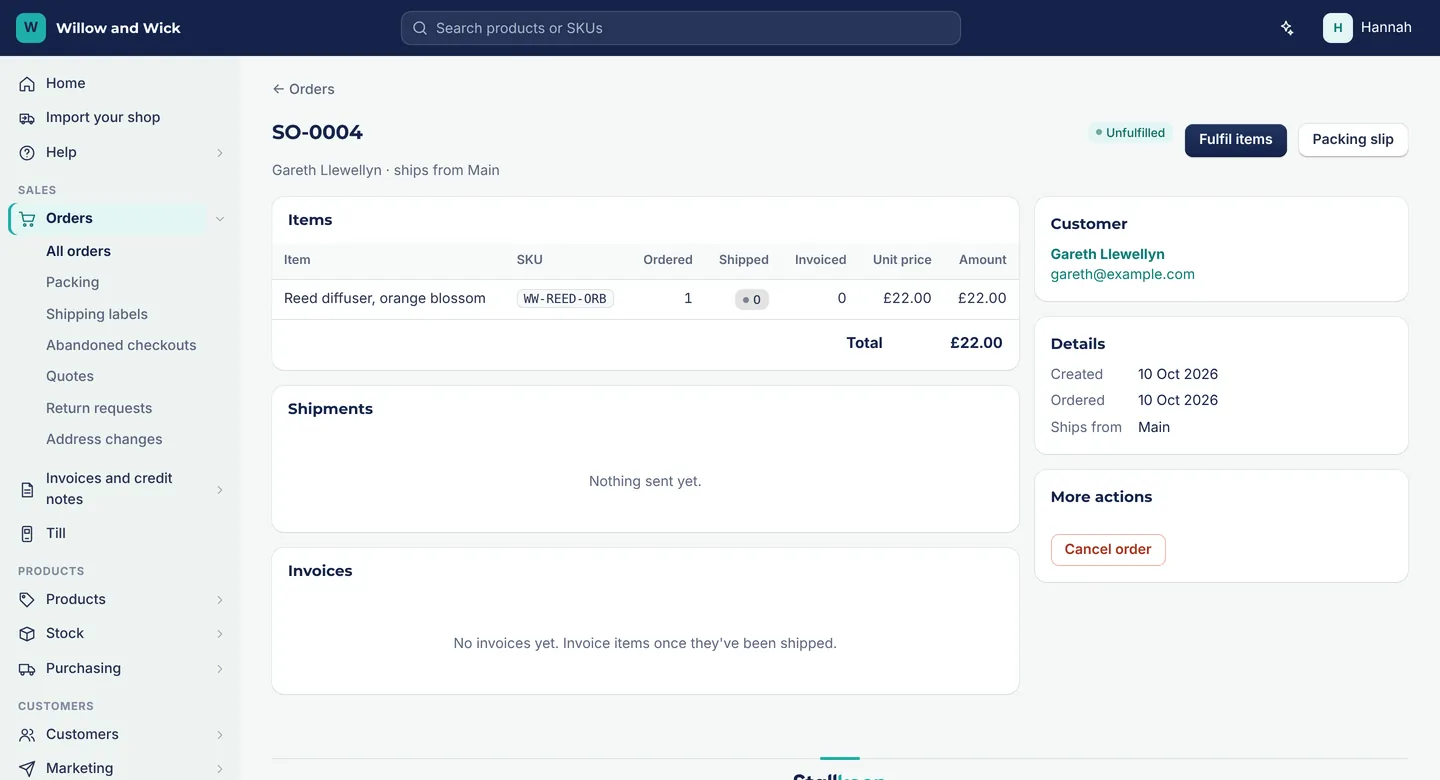The width and height of the screenshot is (1440, 780).
Task: Open Shipping labels
Action: pos(97,314)
